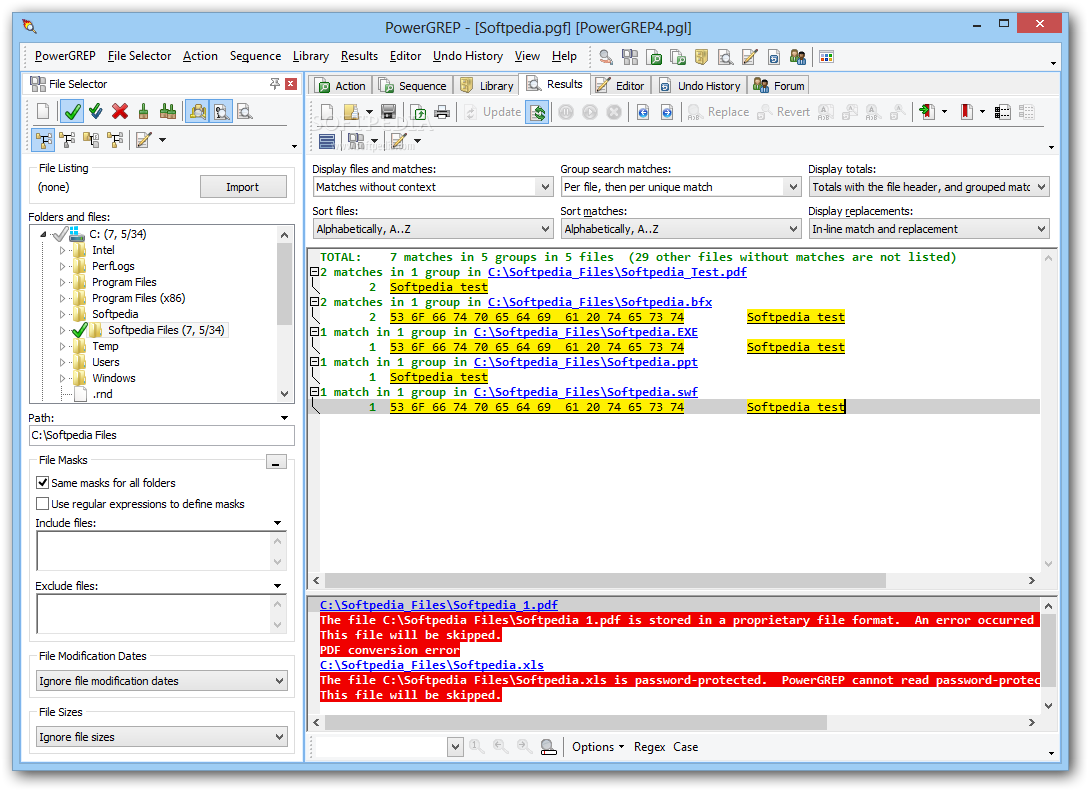Image resolution: width=1089 pixels, height=791 pixels.
Task: Switch to the Action tab
Action: click(342, 85)
